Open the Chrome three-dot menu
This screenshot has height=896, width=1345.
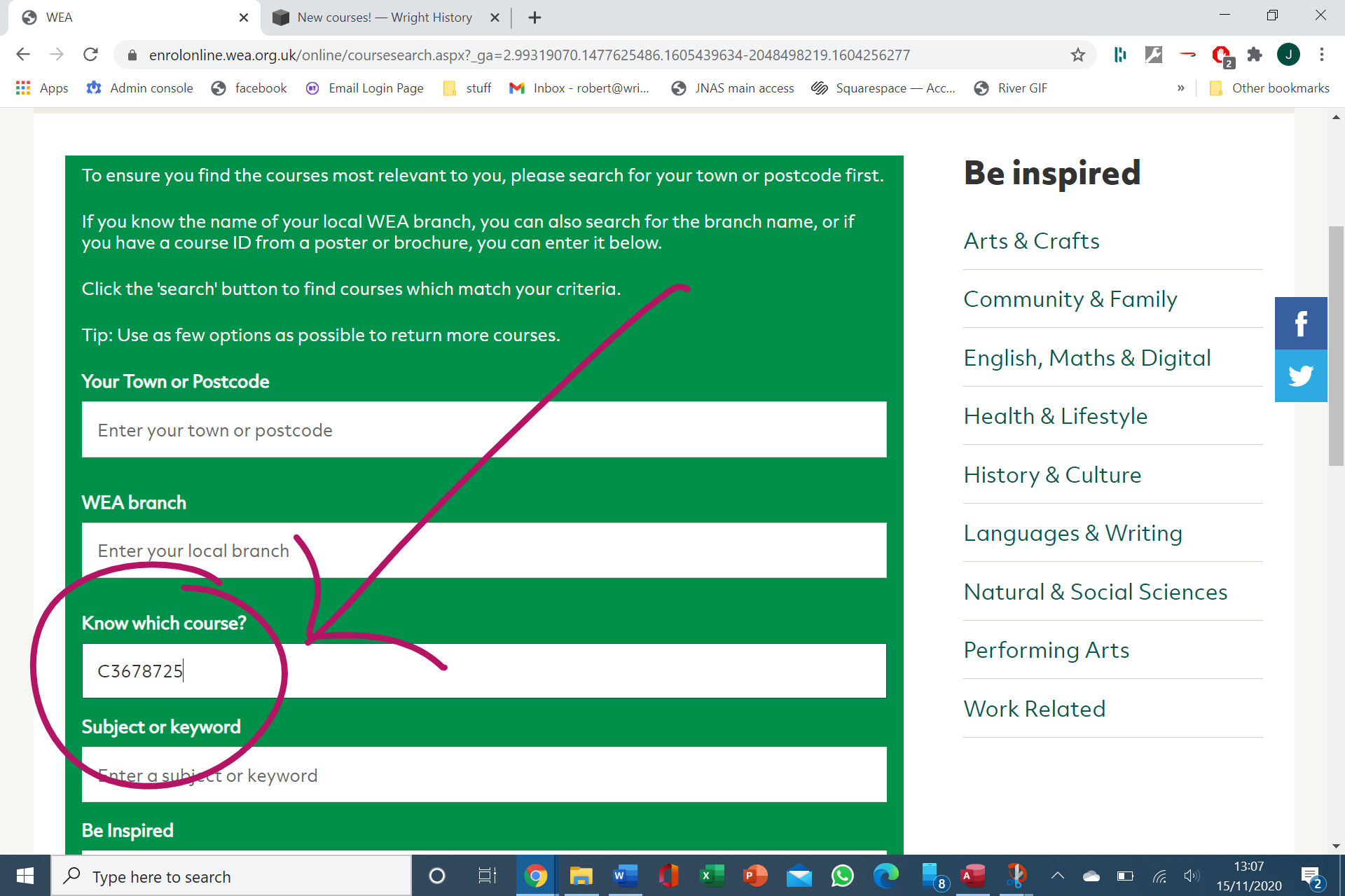click(x=1321, y=55)
